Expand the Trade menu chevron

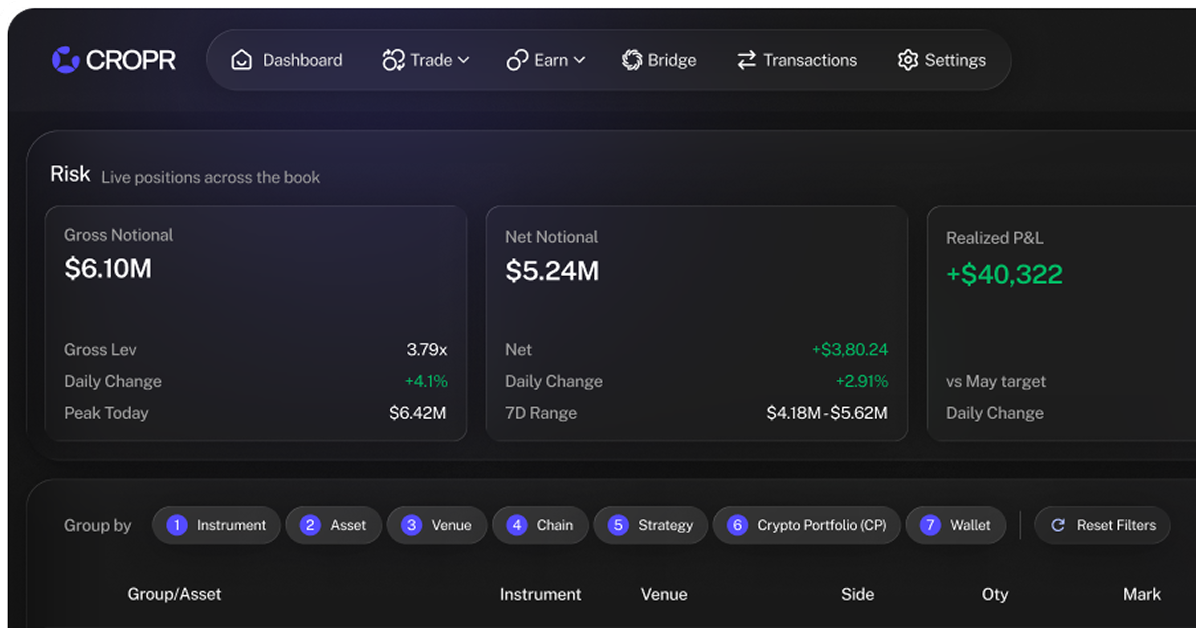tap(464, 60)
